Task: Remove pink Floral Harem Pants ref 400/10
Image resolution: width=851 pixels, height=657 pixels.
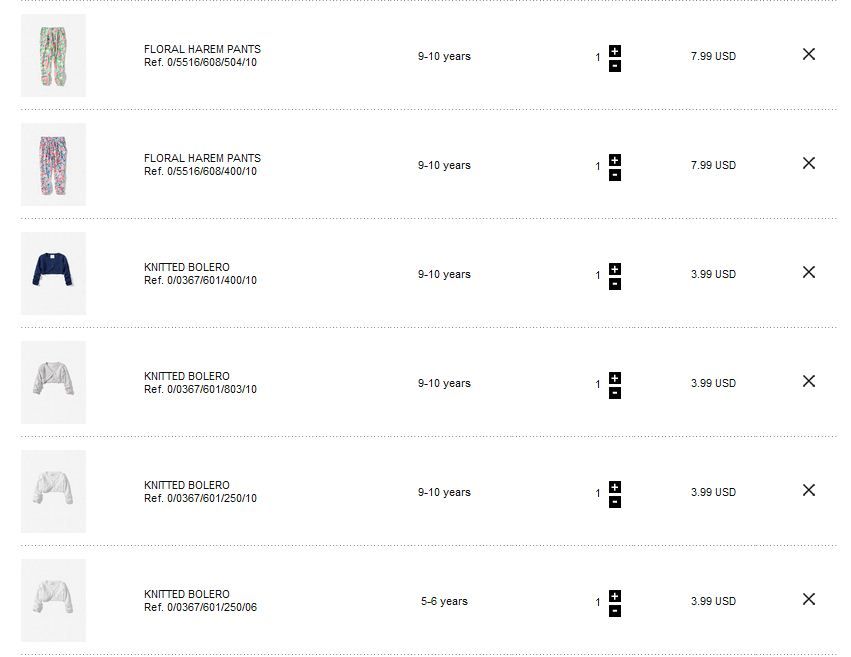Action: coord(809,163)
